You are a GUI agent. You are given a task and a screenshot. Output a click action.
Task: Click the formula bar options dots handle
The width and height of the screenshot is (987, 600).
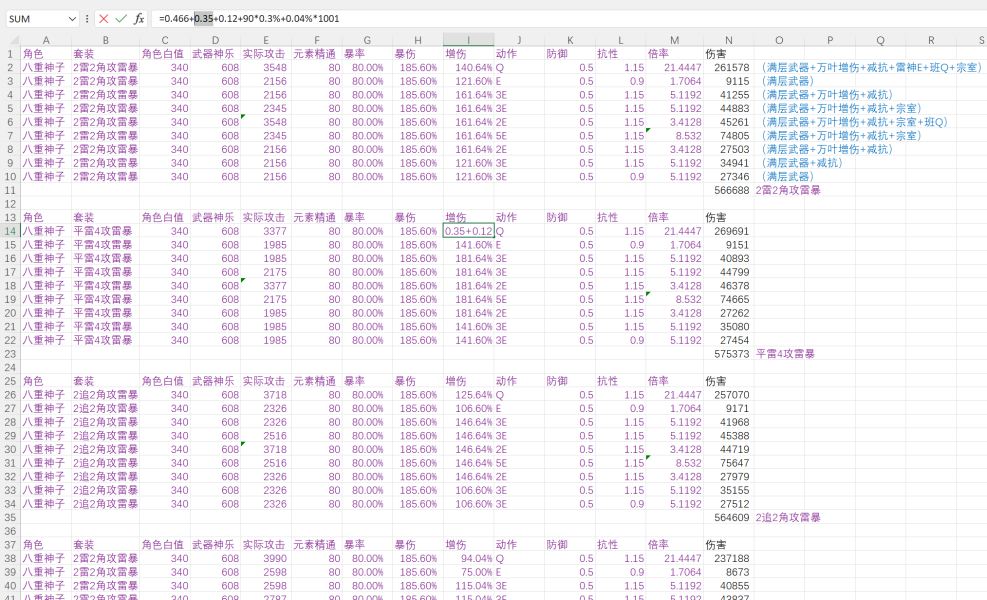[x=87, y=19]
